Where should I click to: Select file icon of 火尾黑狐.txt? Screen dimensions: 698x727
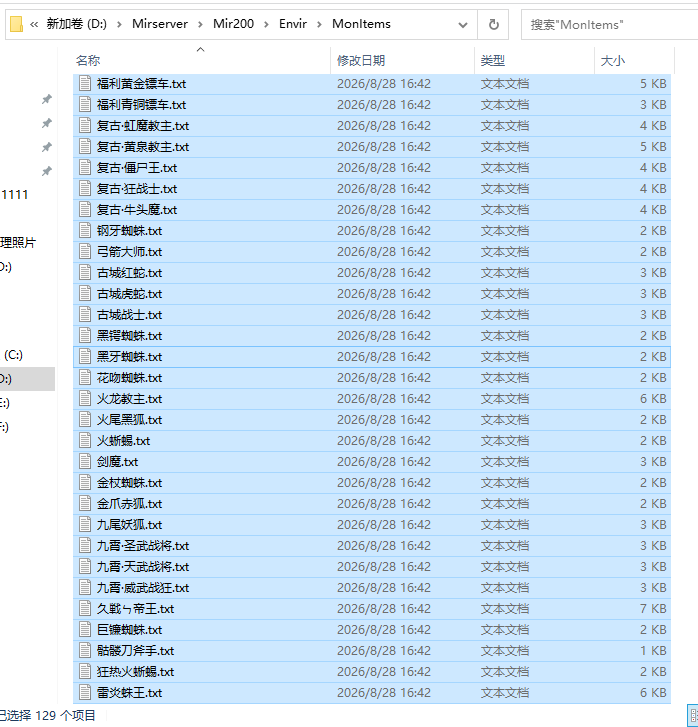[x=85, y=420]
